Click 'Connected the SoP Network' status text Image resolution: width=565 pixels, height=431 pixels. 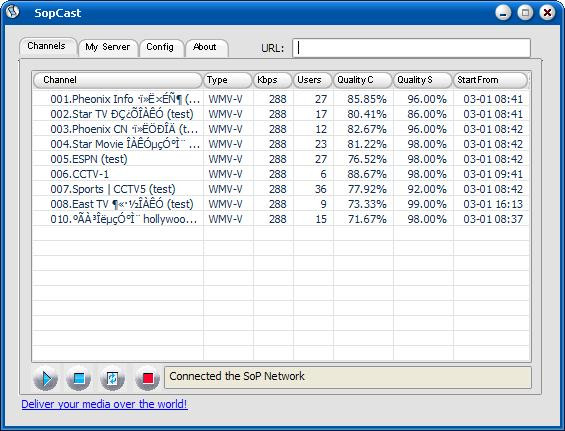point(237,376)
